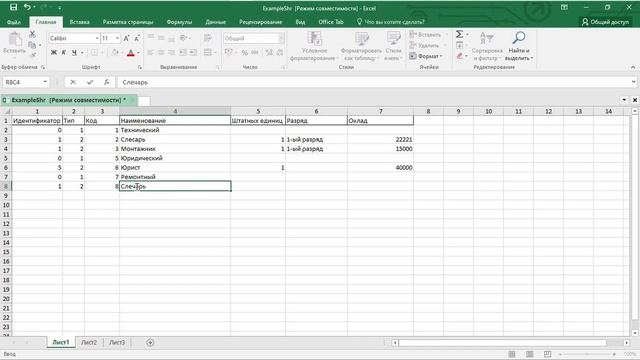Expand the formula bar with its chevron
This screenshot has height=360, width=640.
pos(633,82)
